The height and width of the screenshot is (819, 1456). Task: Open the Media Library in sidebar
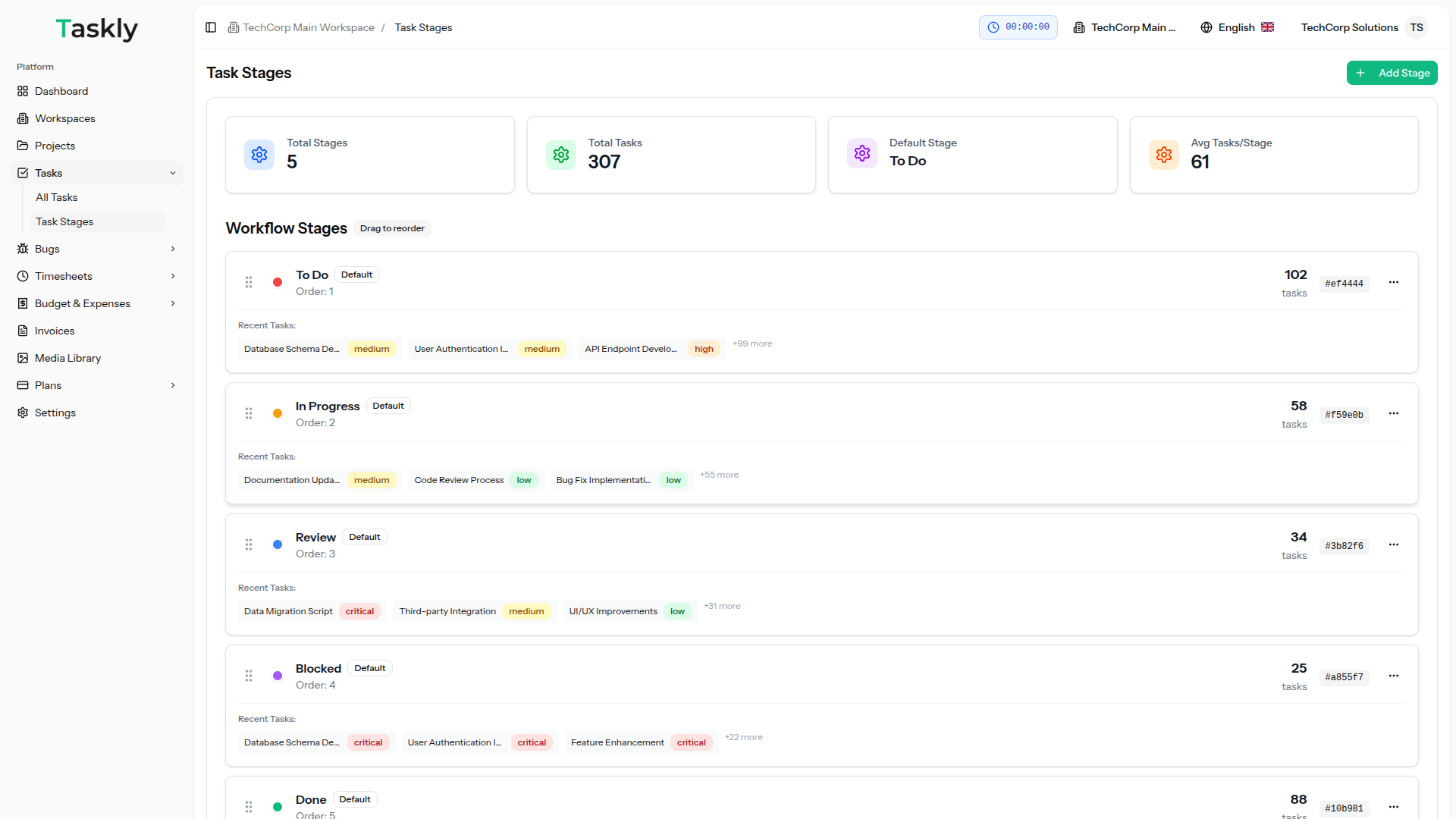point(67,358)
